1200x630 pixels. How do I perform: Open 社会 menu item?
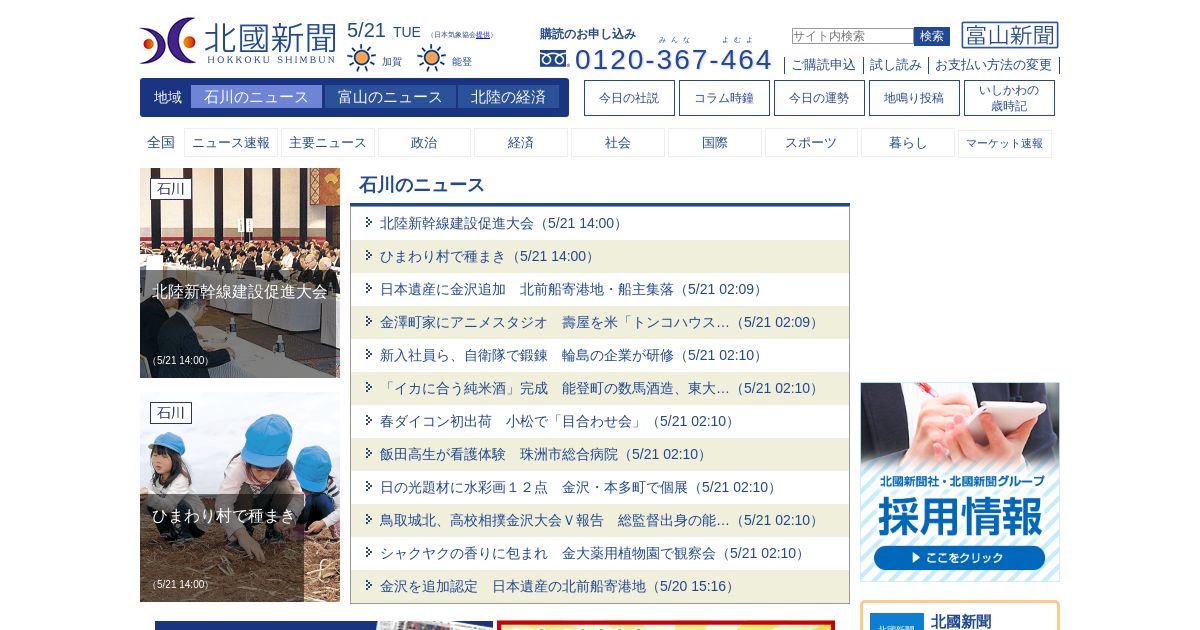pyautogui.click(x=618, y=143)
